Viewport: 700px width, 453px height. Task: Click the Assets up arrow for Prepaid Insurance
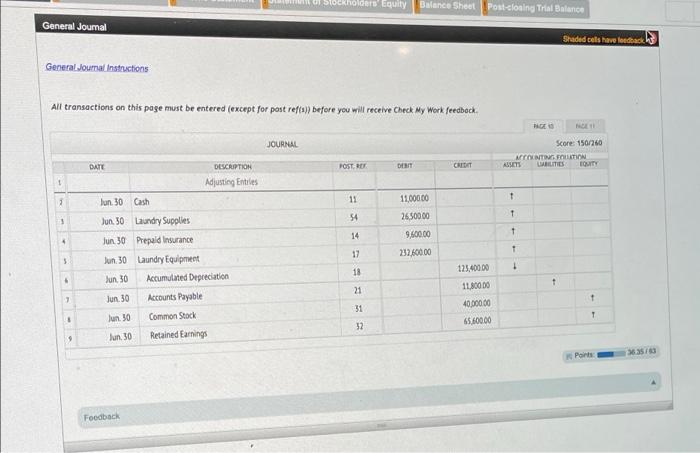point(513,231)
